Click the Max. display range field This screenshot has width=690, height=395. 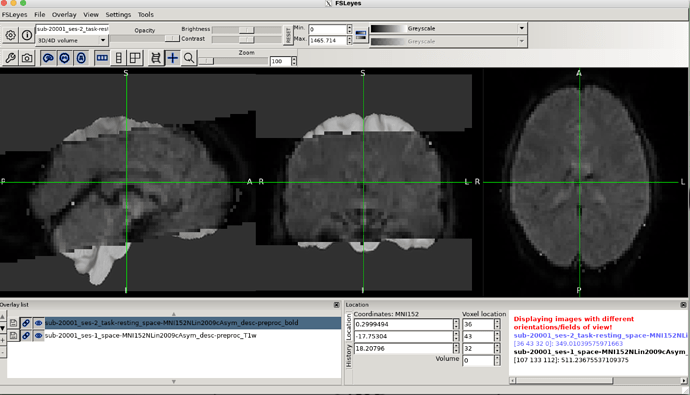pyautogui.click(x=327, y=40)
